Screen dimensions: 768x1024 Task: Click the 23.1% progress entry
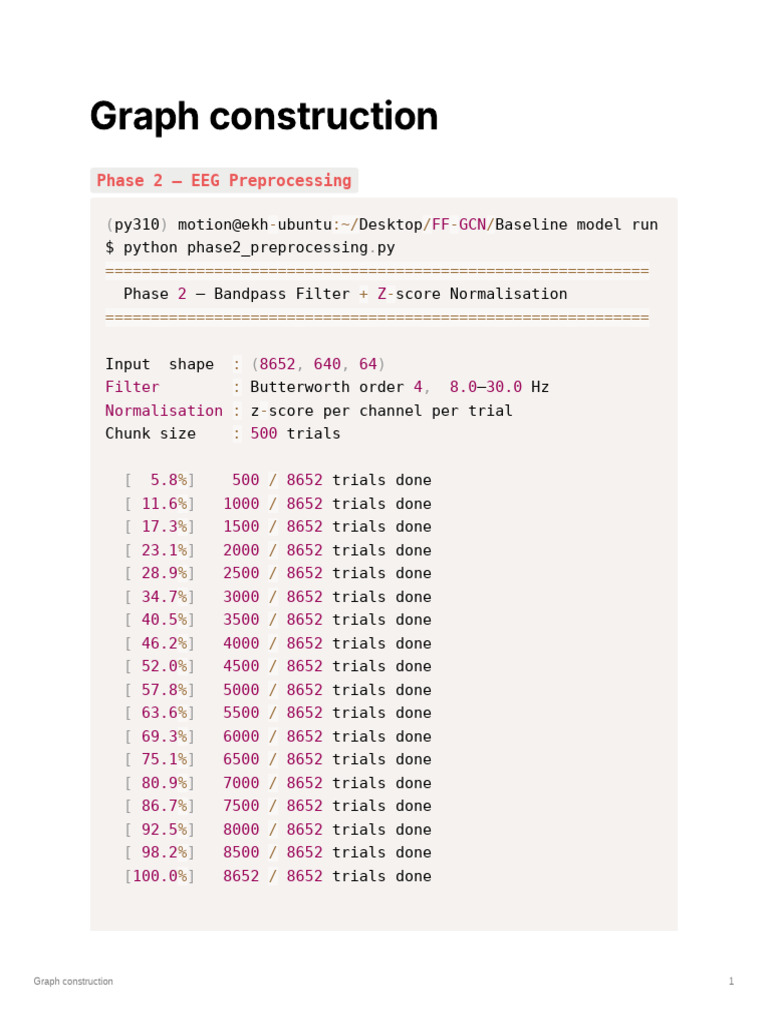[x=159, y=550]
